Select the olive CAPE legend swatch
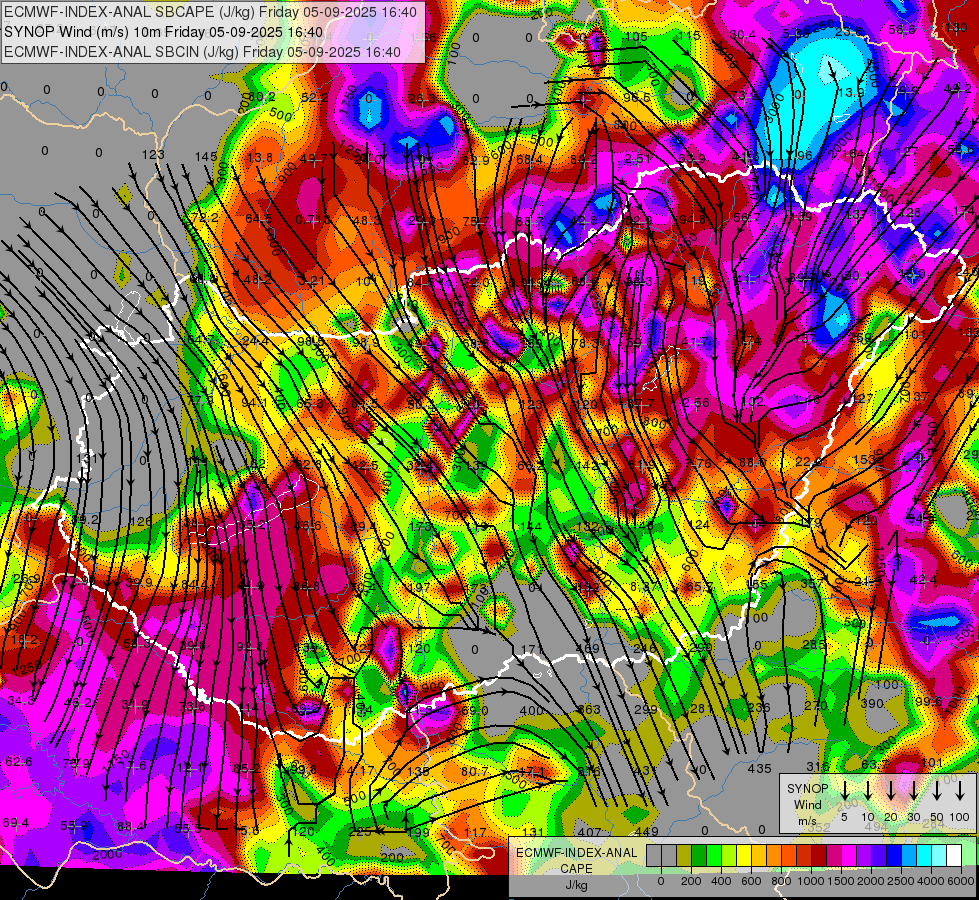 point(684,855)
